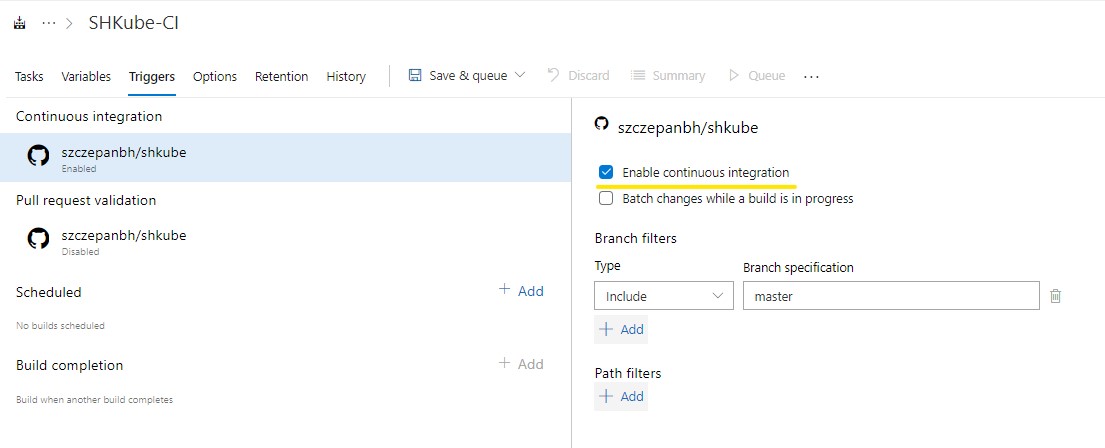This screenshot has width=1105, height=448.
Task: Open the History tab
Action: 346,76
